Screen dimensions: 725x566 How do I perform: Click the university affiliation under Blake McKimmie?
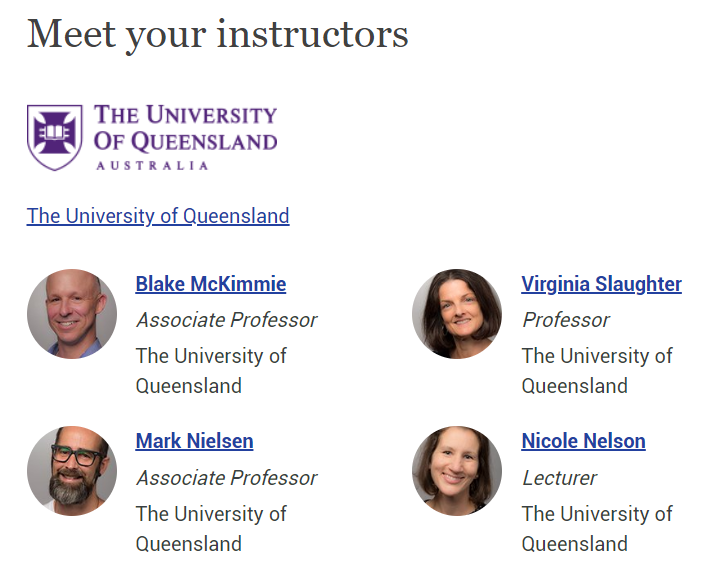211,371
